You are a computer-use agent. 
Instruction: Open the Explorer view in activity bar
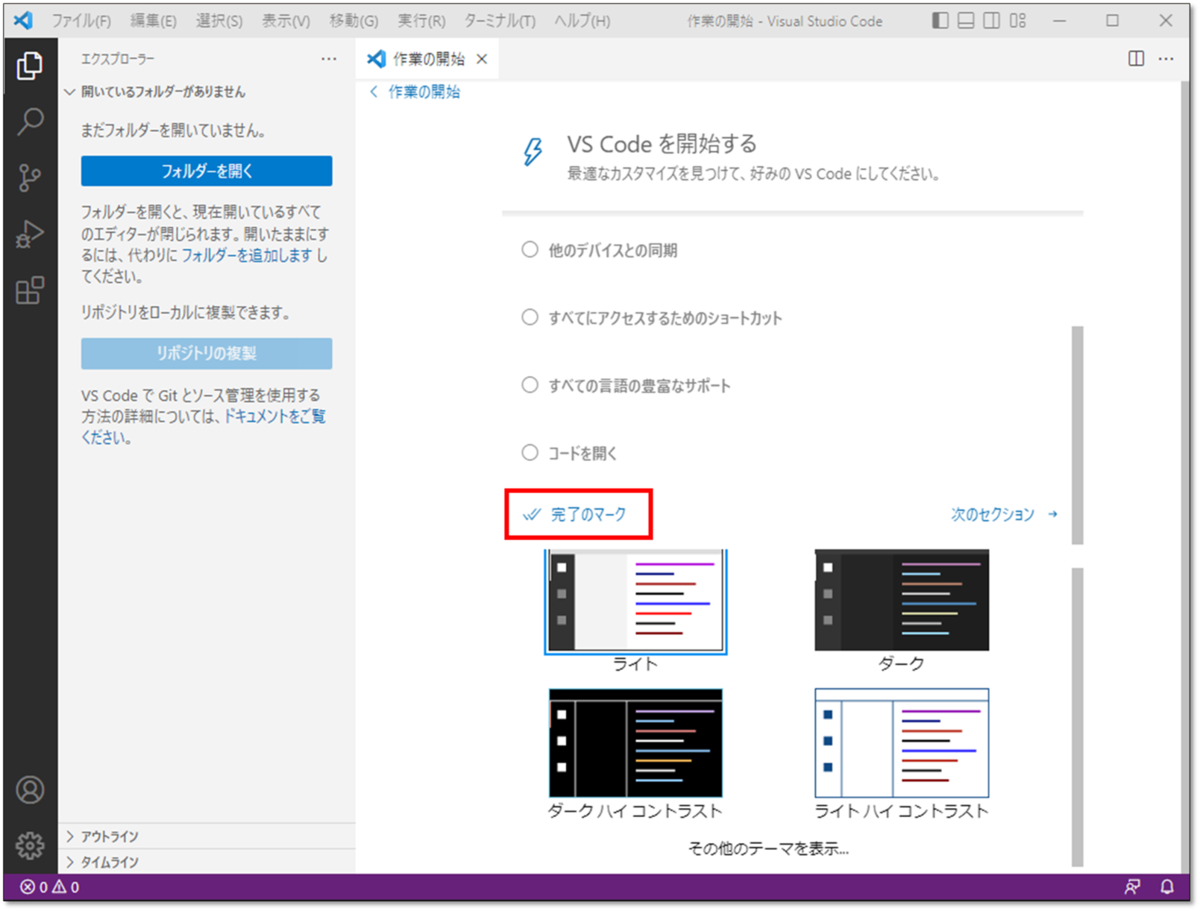click(30, 66)
